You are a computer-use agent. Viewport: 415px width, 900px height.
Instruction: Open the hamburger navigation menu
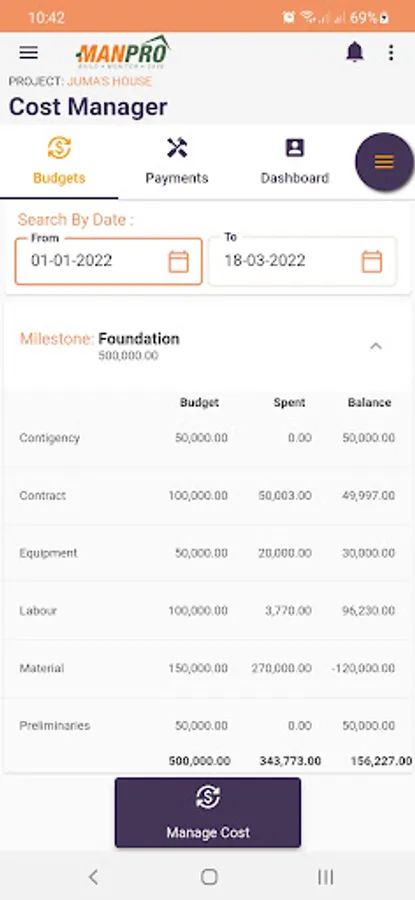(29, 53)
